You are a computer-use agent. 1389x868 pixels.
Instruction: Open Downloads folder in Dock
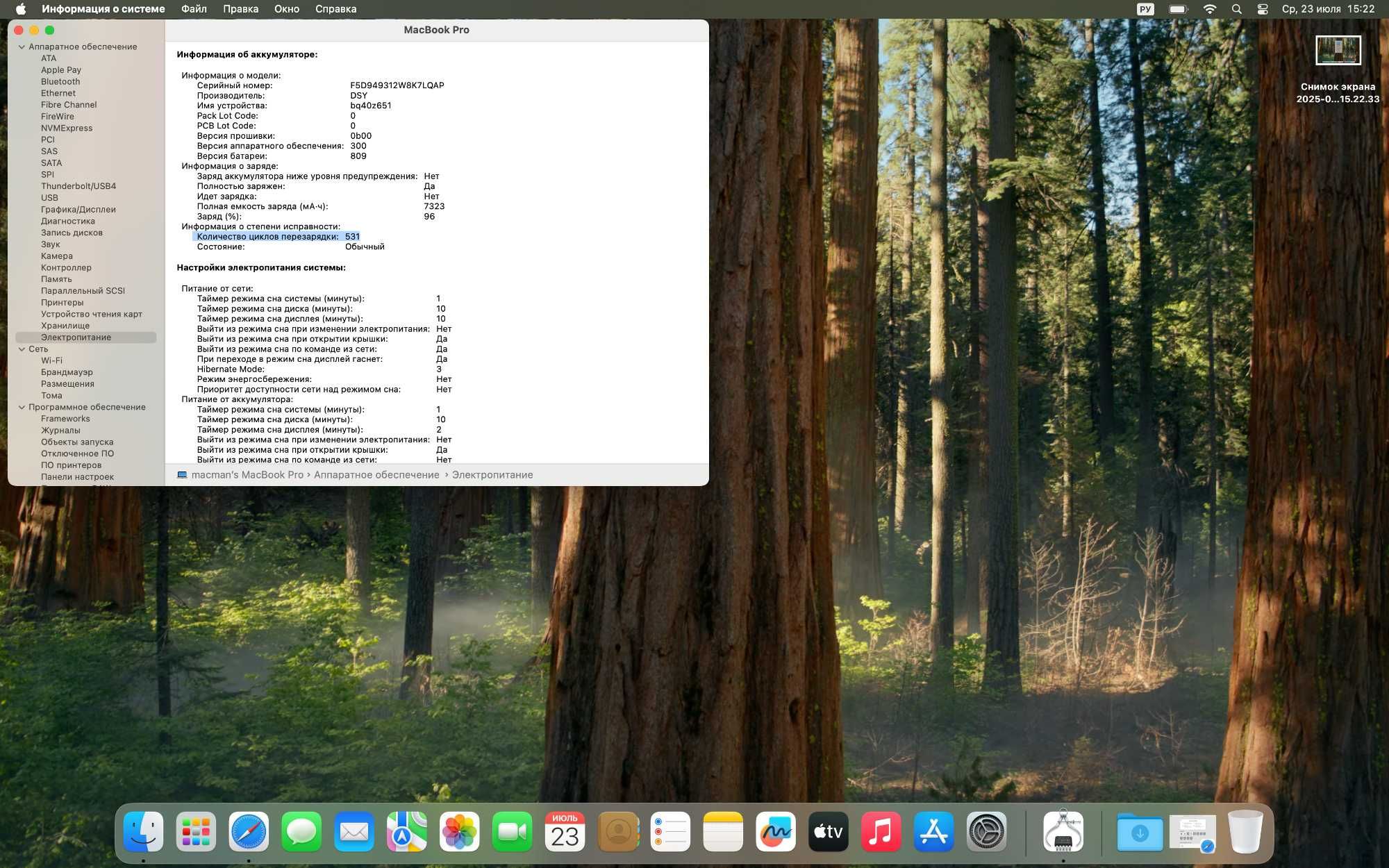(x=1140, y=831)
